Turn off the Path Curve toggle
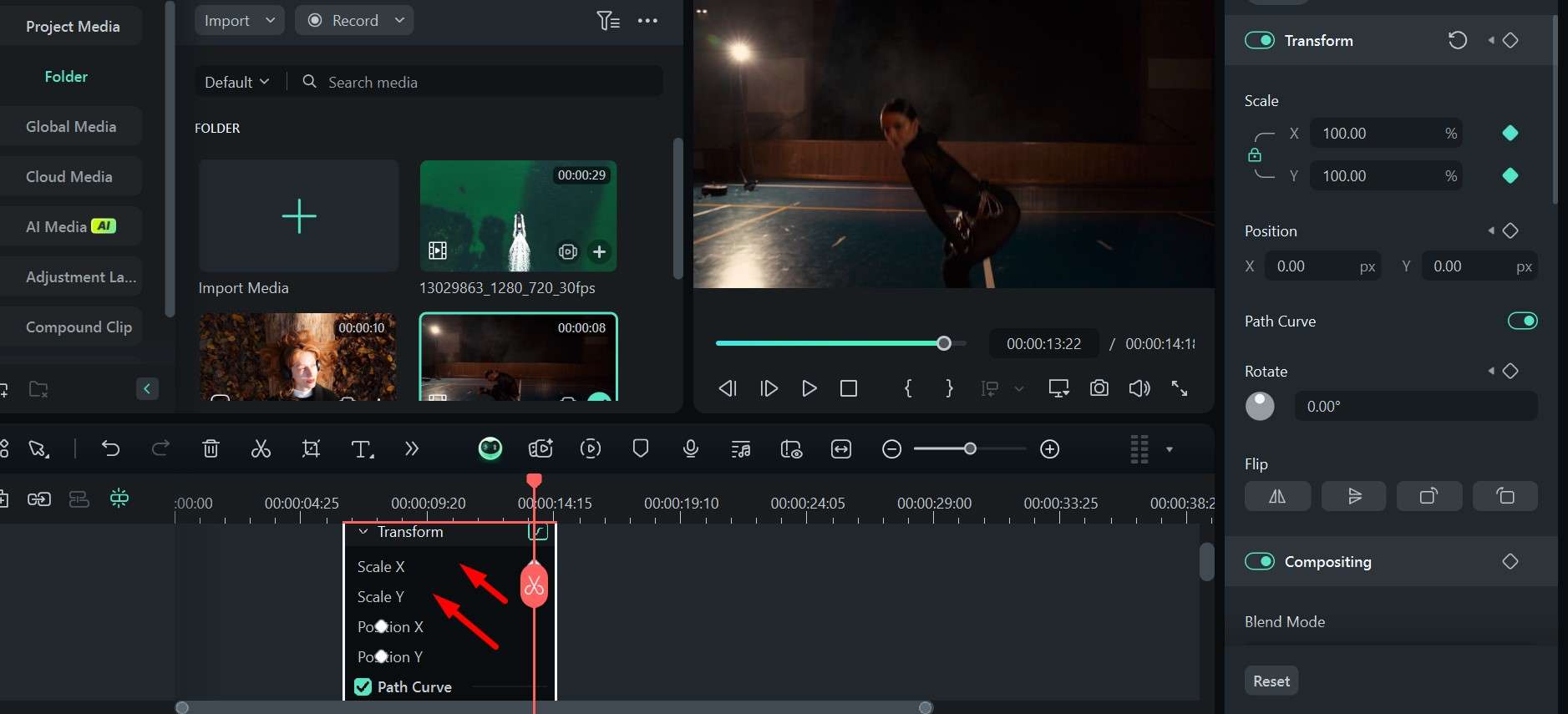 coord(1522,322)
